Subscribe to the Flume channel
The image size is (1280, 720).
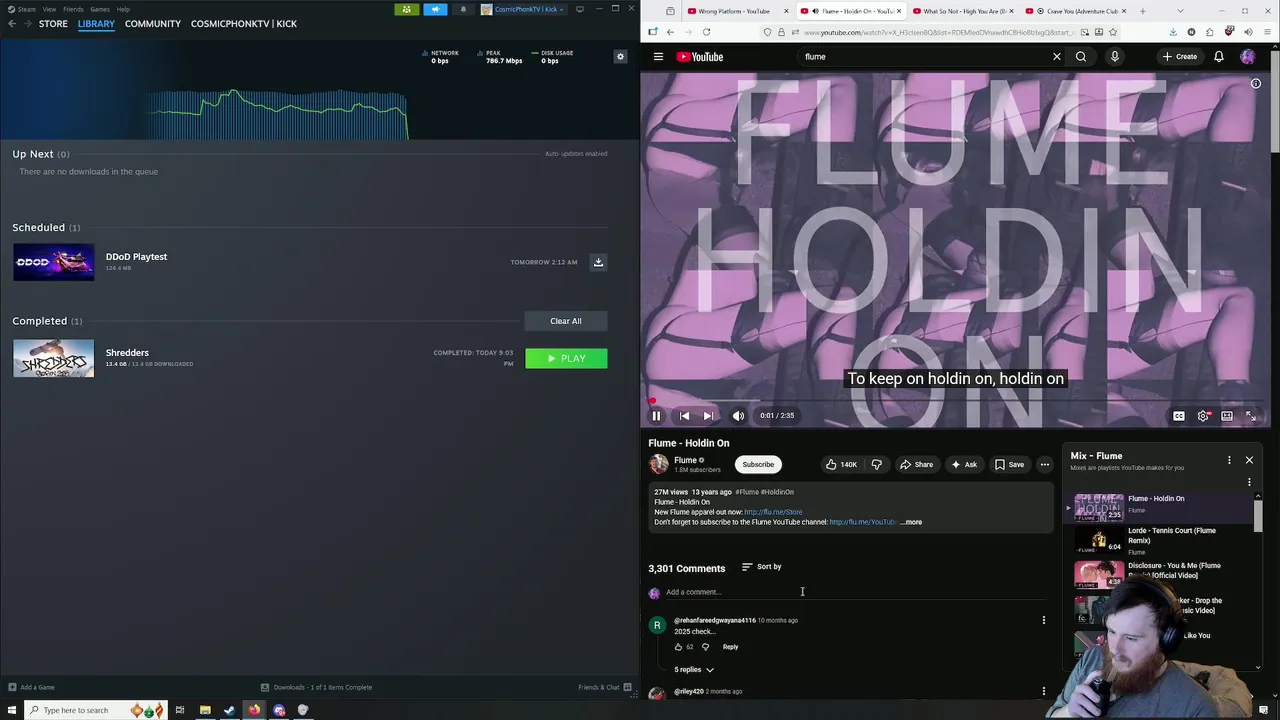pyautogui.click(x=758, y=464)
